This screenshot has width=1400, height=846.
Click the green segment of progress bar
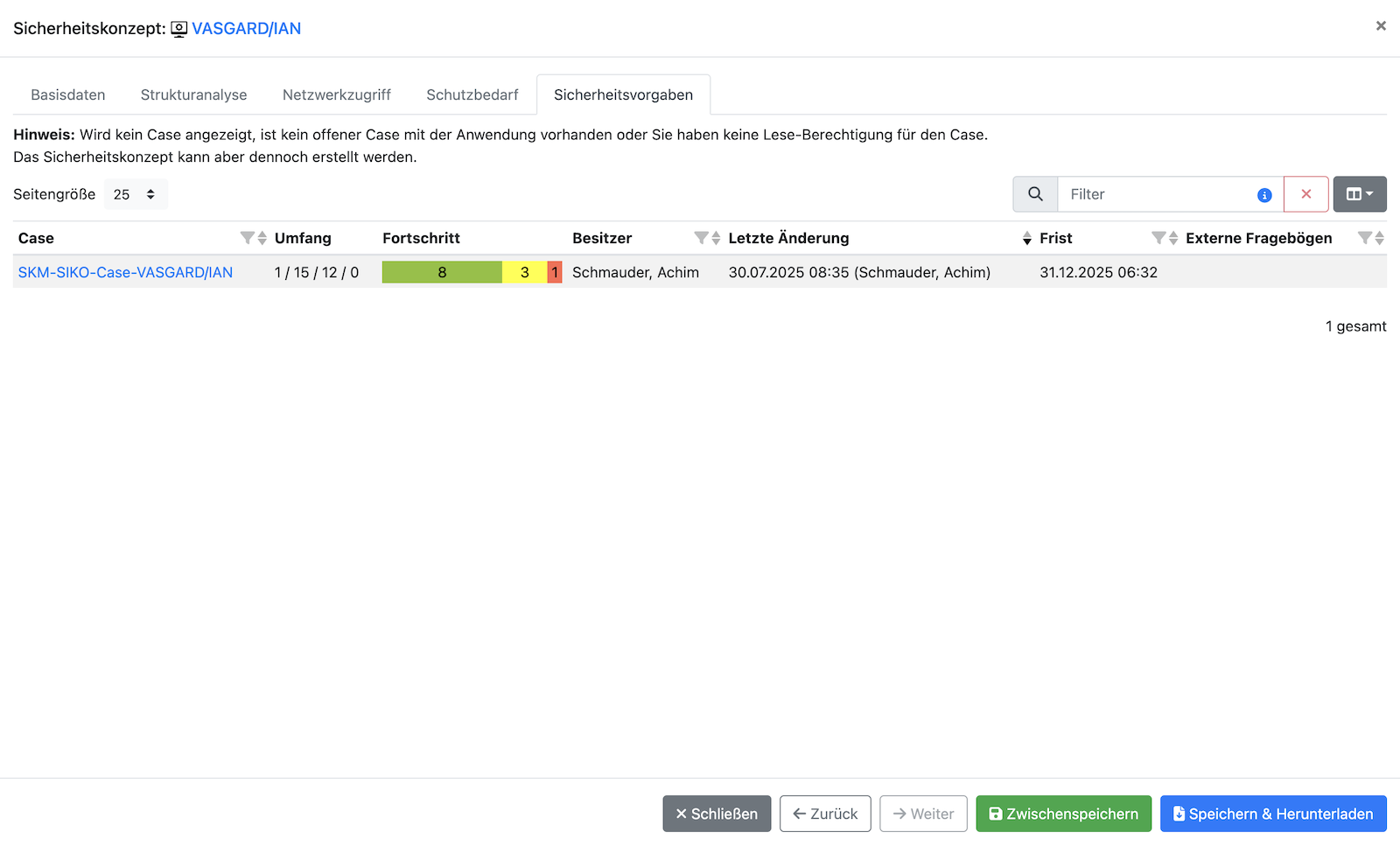click(x=442, y=272)
